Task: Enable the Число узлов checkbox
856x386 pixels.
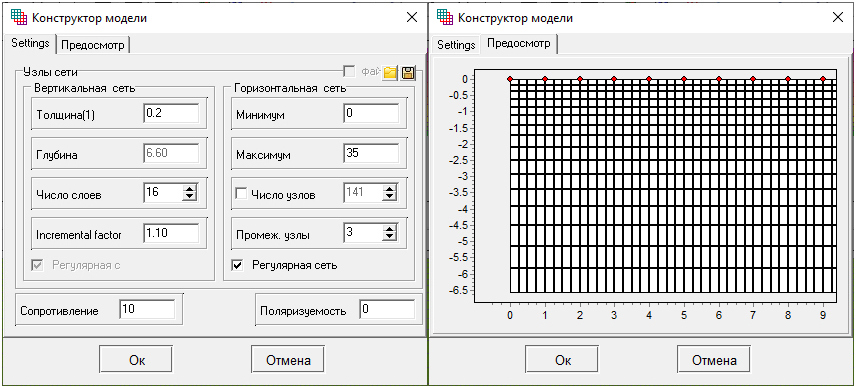Action: tap(240, 193)
